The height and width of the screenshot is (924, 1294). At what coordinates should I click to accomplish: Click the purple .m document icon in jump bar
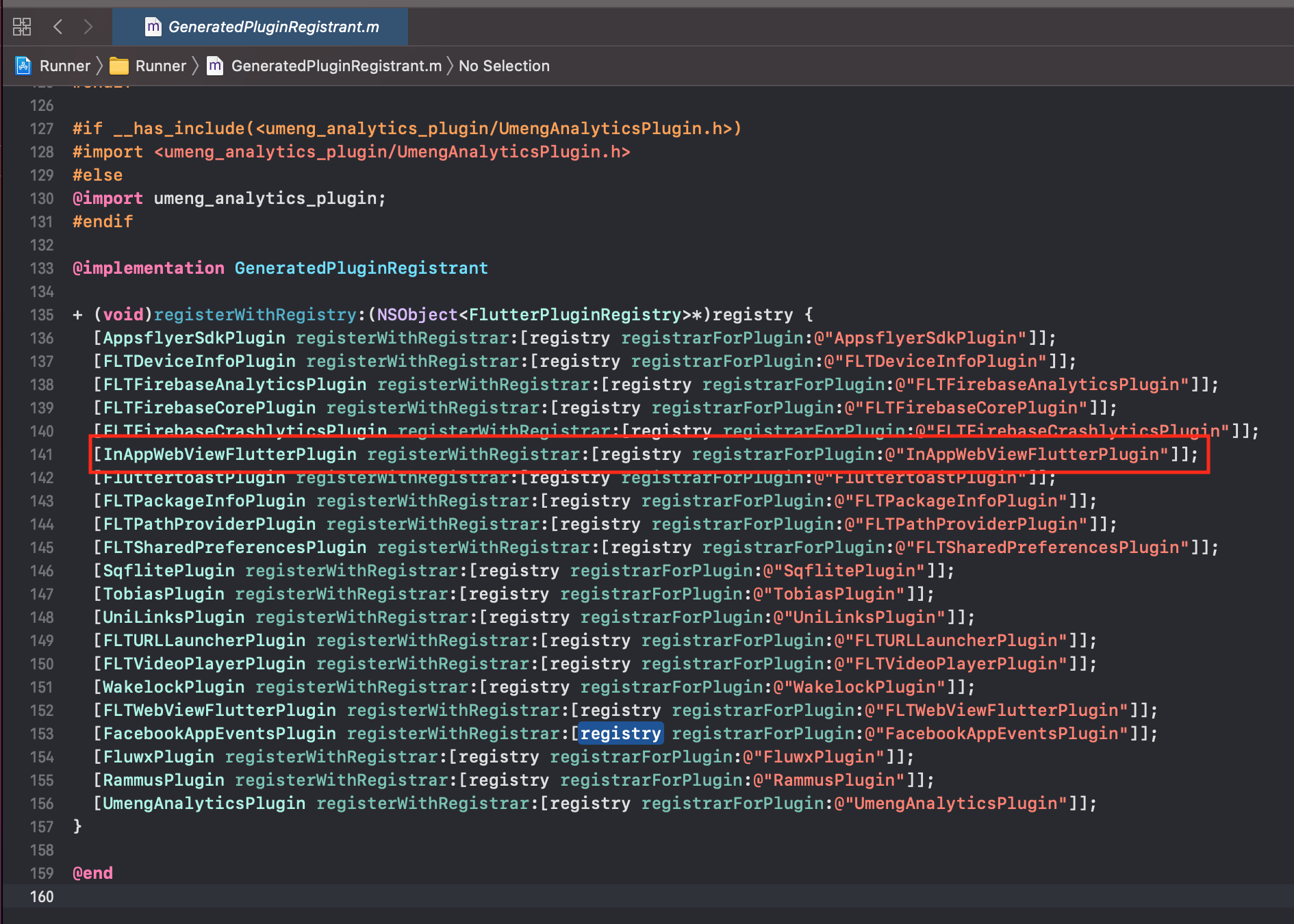point(213,66)
